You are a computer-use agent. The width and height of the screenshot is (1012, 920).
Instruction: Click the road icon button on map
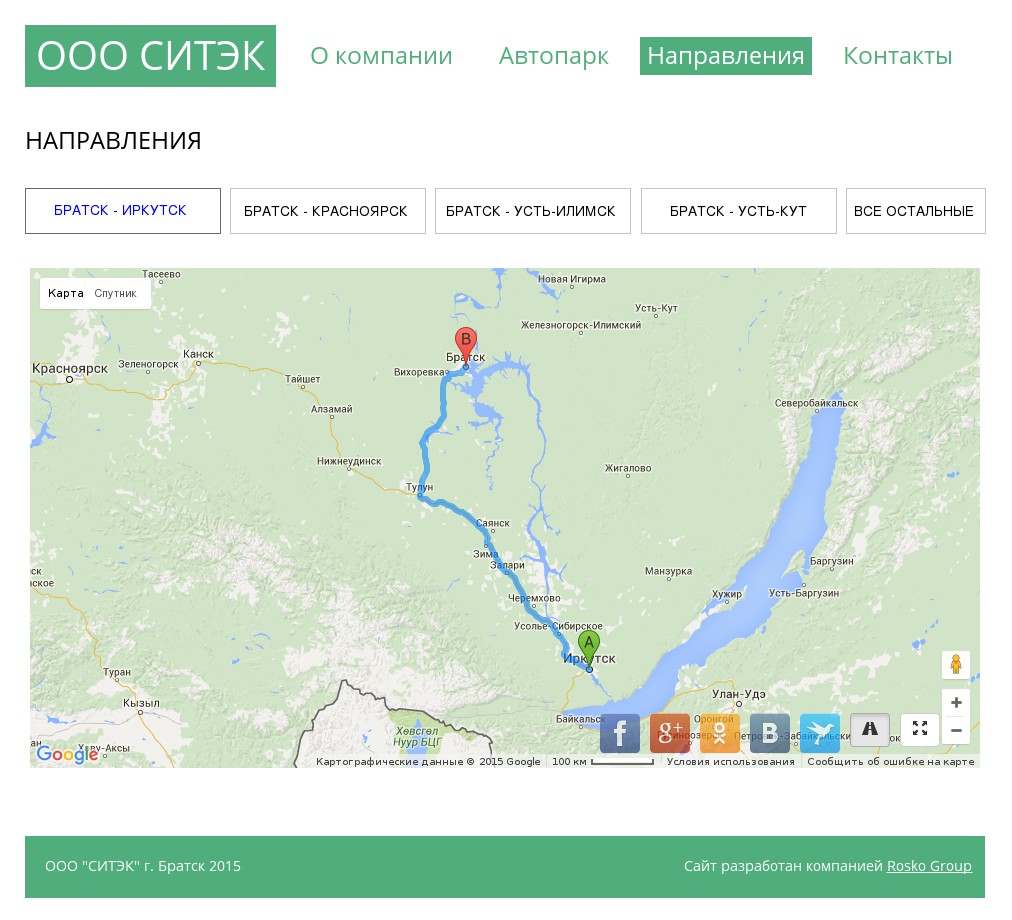tap(870, 730)
